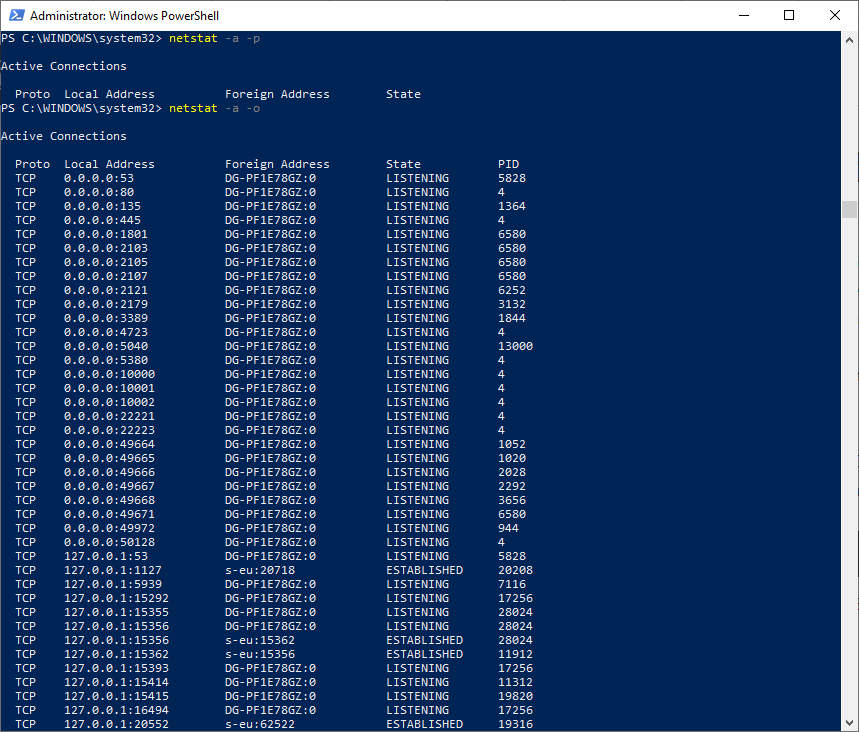Click the 'netstat -a -p' command text
This screenshot has width=859, height=732.
tap(215, 38)
